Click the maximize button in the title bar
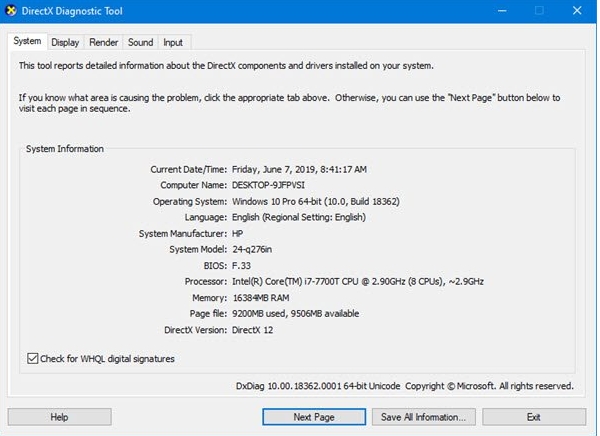 coord(539,11)
